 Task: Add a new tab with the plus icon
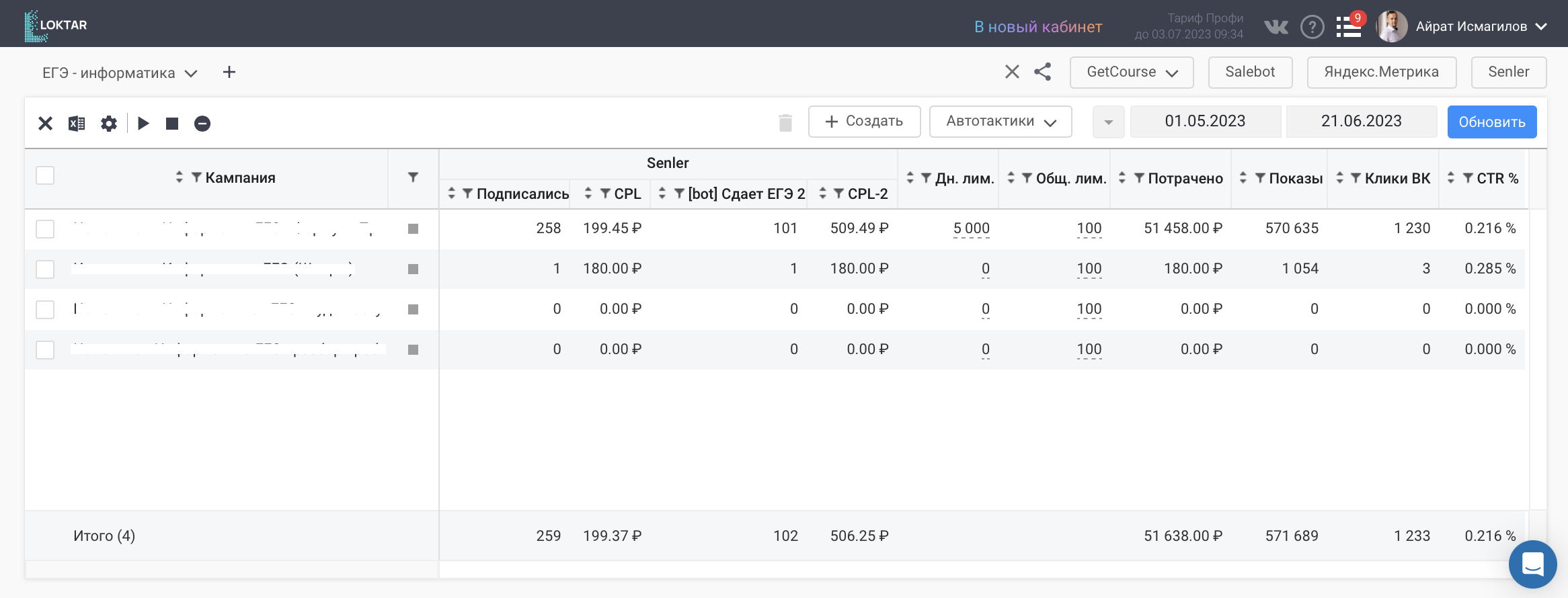tap(229, 72)
